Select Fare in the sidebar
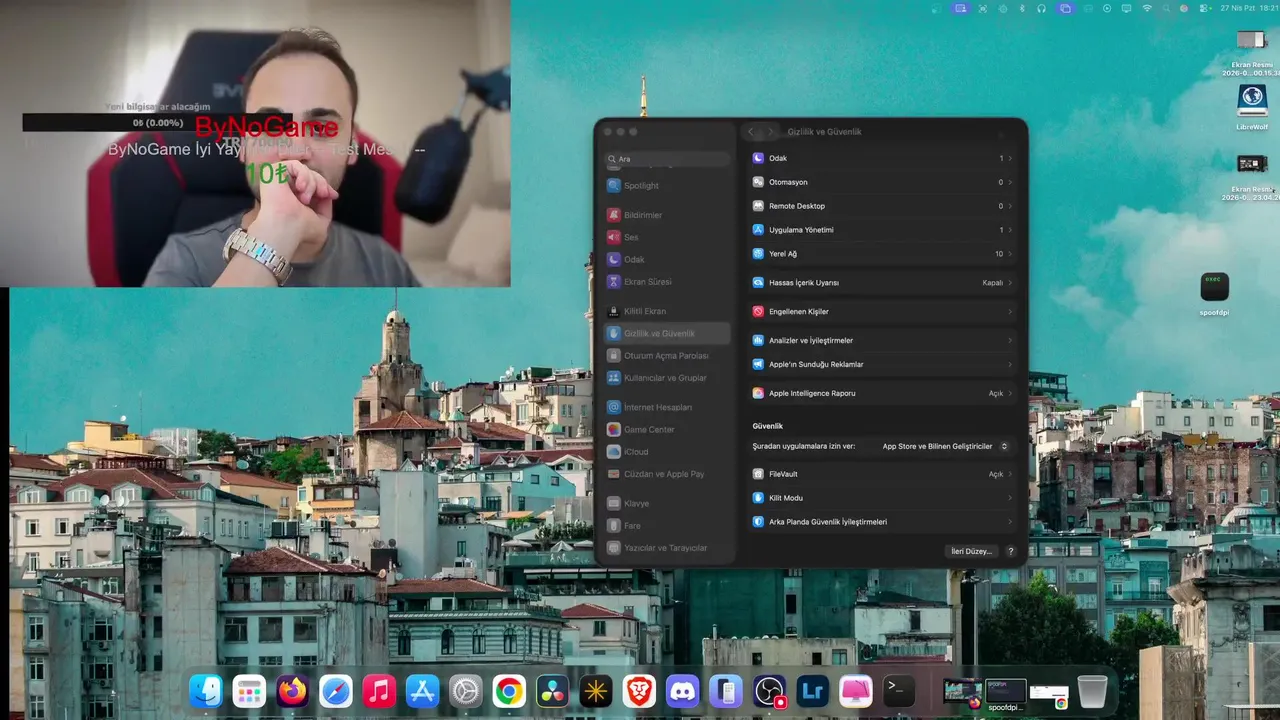 point(668,525)
